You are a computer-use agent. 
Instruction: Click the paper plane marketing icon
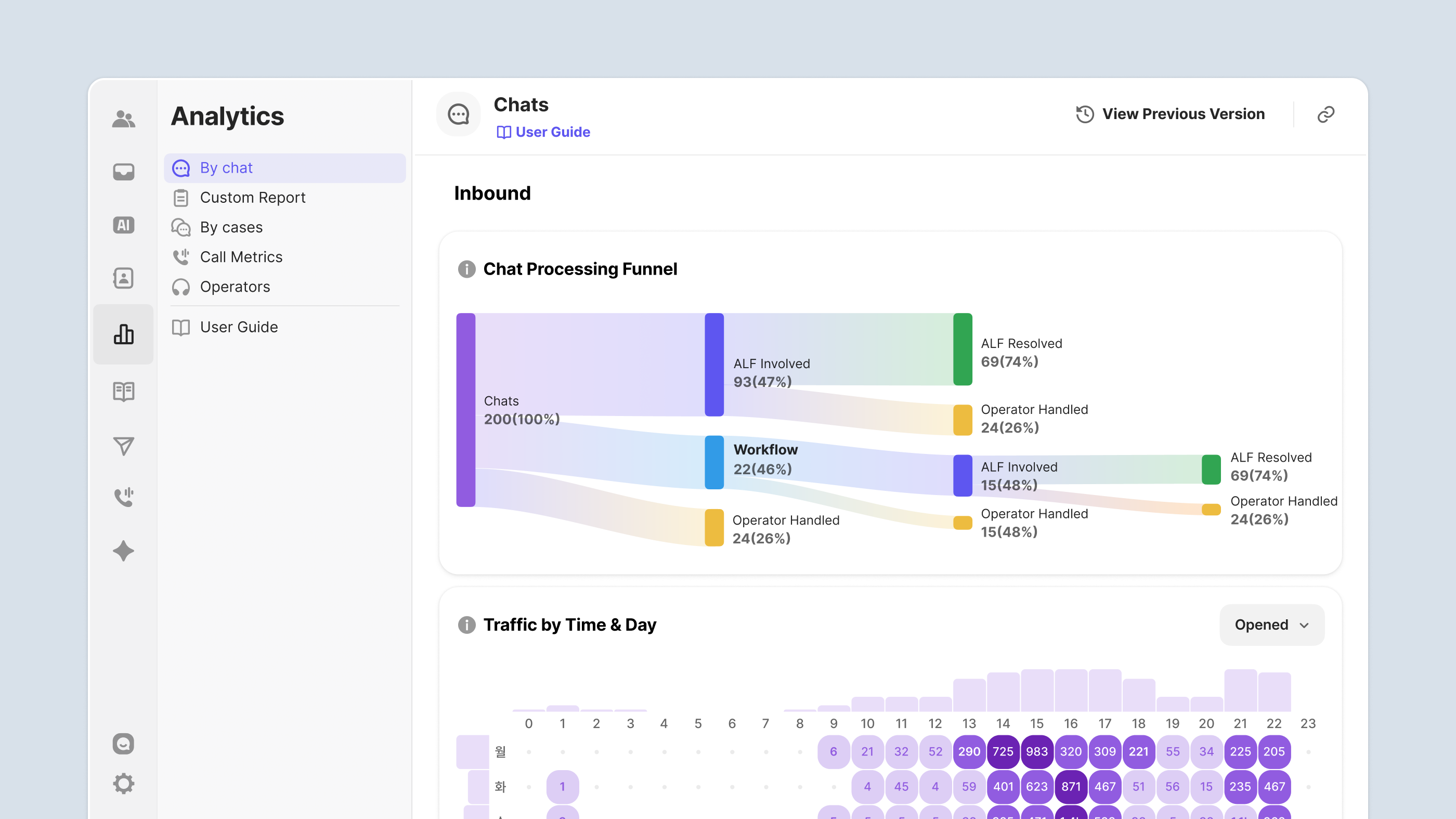point(123,446)
